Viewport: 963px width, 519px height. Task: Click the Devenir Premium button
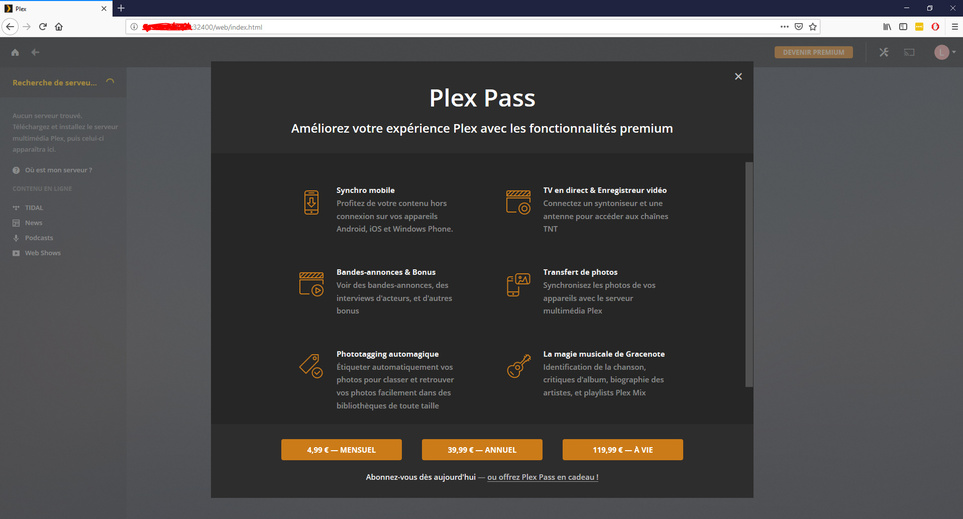tap(813, 53)
